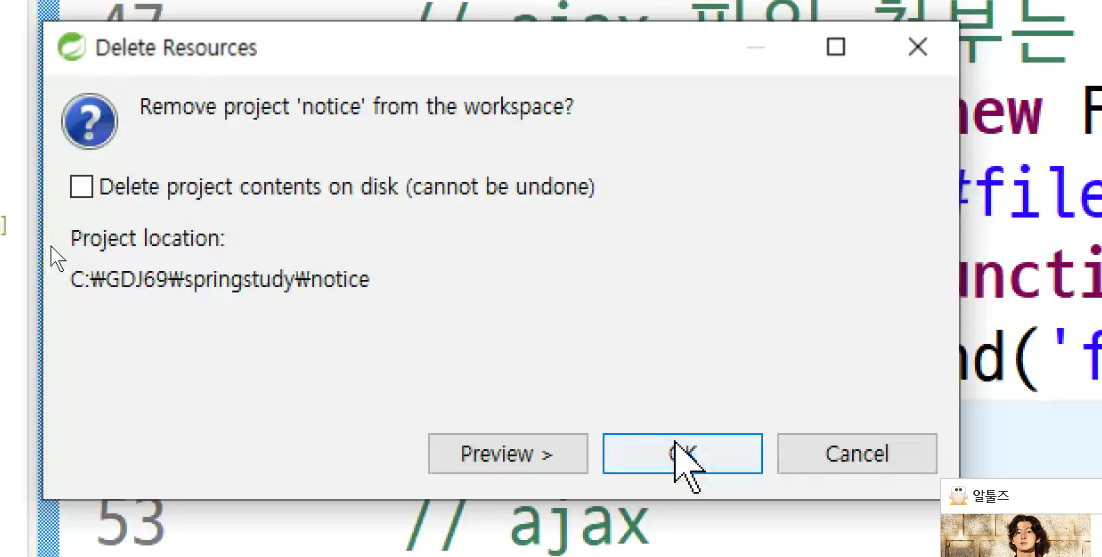Click the Spring leaf icon in title bar
Image resolution: width=1102 pixels, height=557 pixels.
[72, 47]
